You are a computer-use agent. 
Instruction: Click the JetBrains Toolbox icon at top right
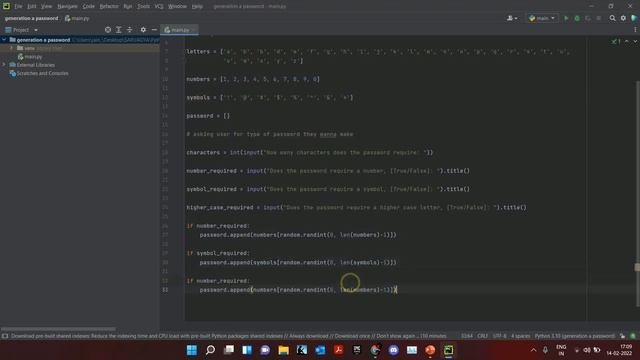click(634, 18)
